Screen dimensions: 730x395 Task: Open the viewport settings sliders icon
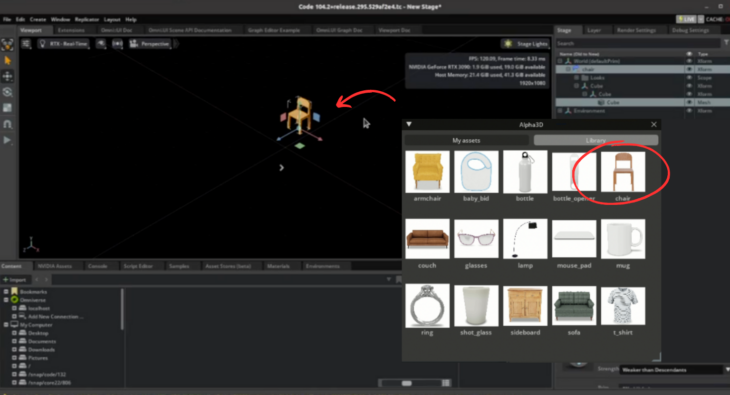pos(26,44)
